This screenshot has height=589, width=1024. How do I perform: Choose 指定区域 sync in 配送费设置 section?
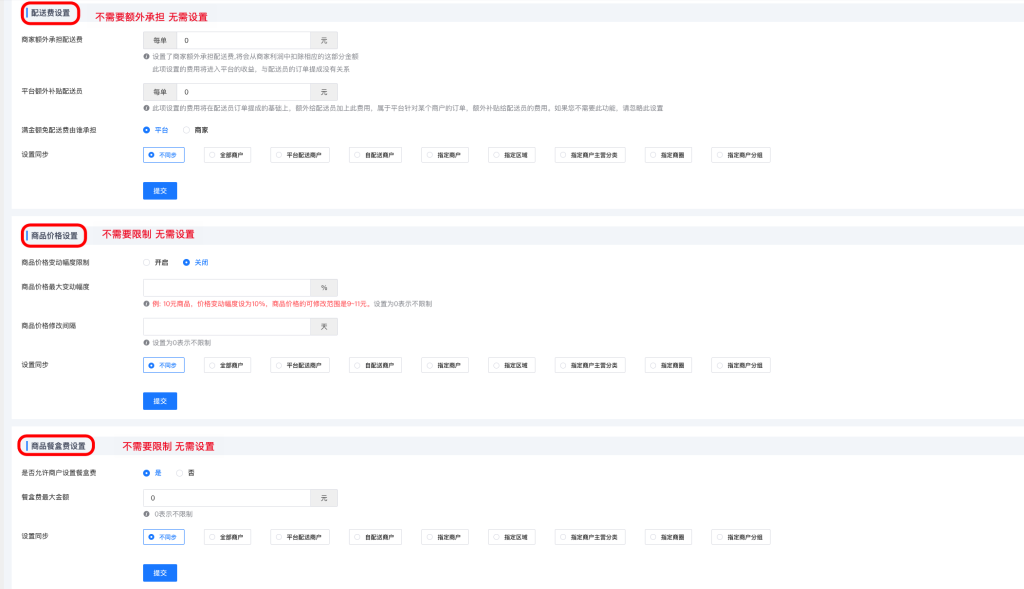514,155
